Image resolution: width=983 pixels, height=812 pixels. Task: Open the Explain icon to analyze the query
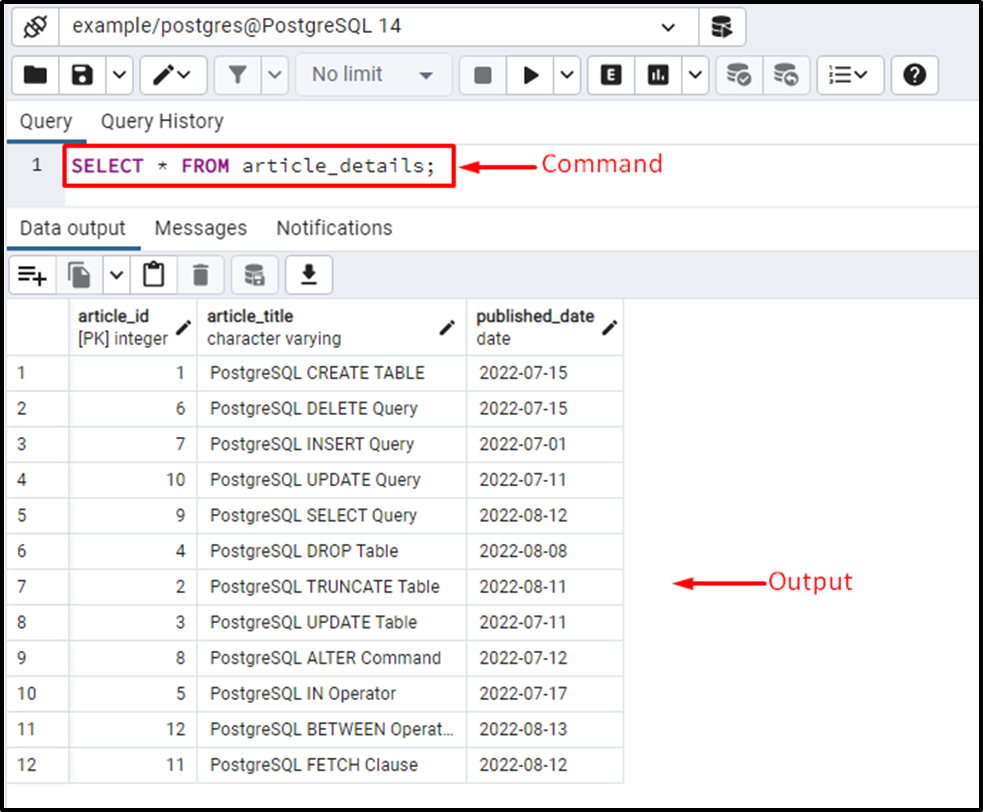point(610,75)
